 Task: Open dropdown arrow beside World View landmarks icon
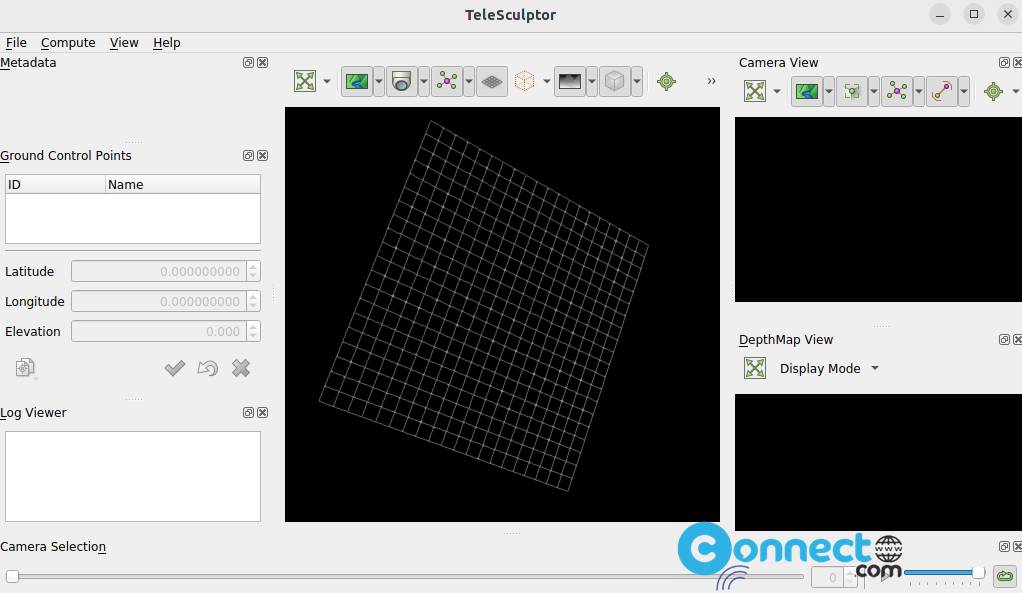[469, 81]
